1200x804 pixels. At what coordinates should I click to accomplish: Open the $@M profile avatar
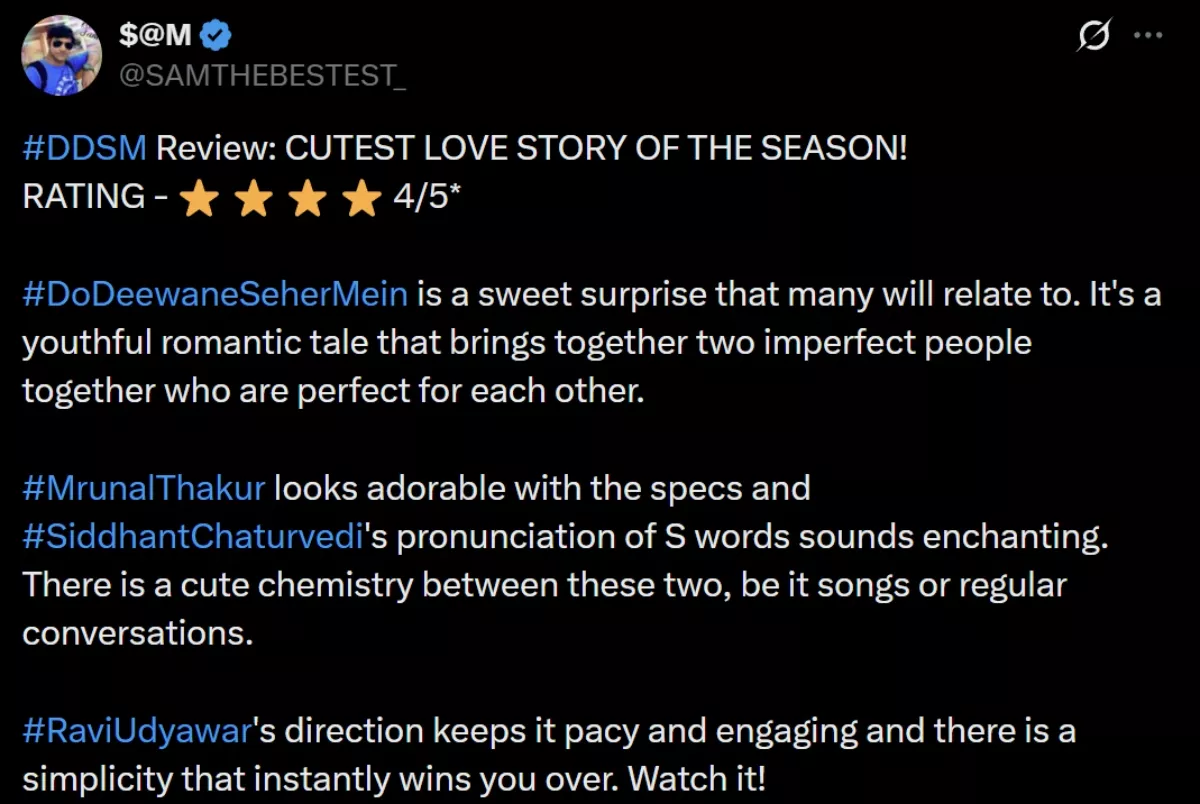59,55
